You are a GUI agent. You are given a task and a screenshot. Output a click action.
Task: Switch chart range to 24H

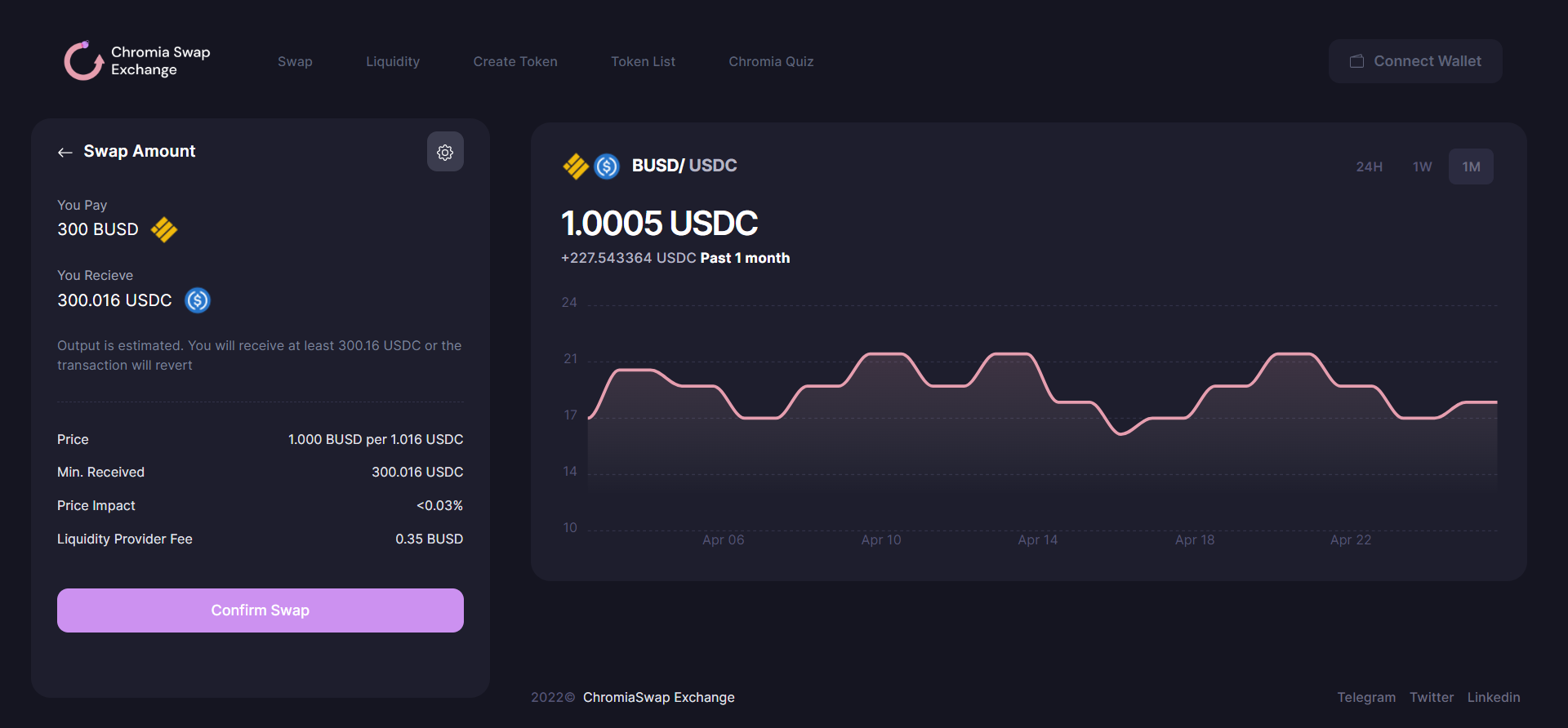(x=1369, y=166)
